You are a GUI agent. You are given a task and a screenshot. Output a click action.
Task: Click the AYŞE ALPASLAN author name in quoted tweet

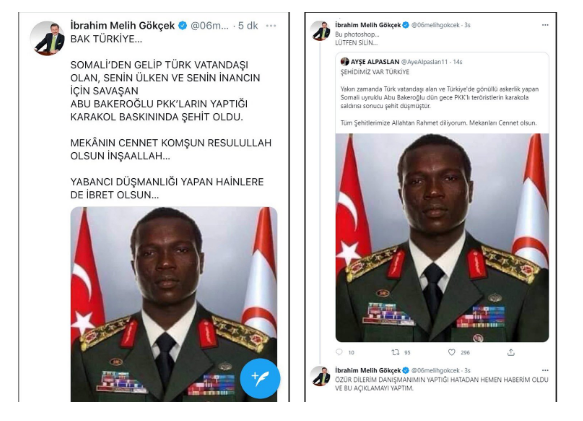click(375, 62)
